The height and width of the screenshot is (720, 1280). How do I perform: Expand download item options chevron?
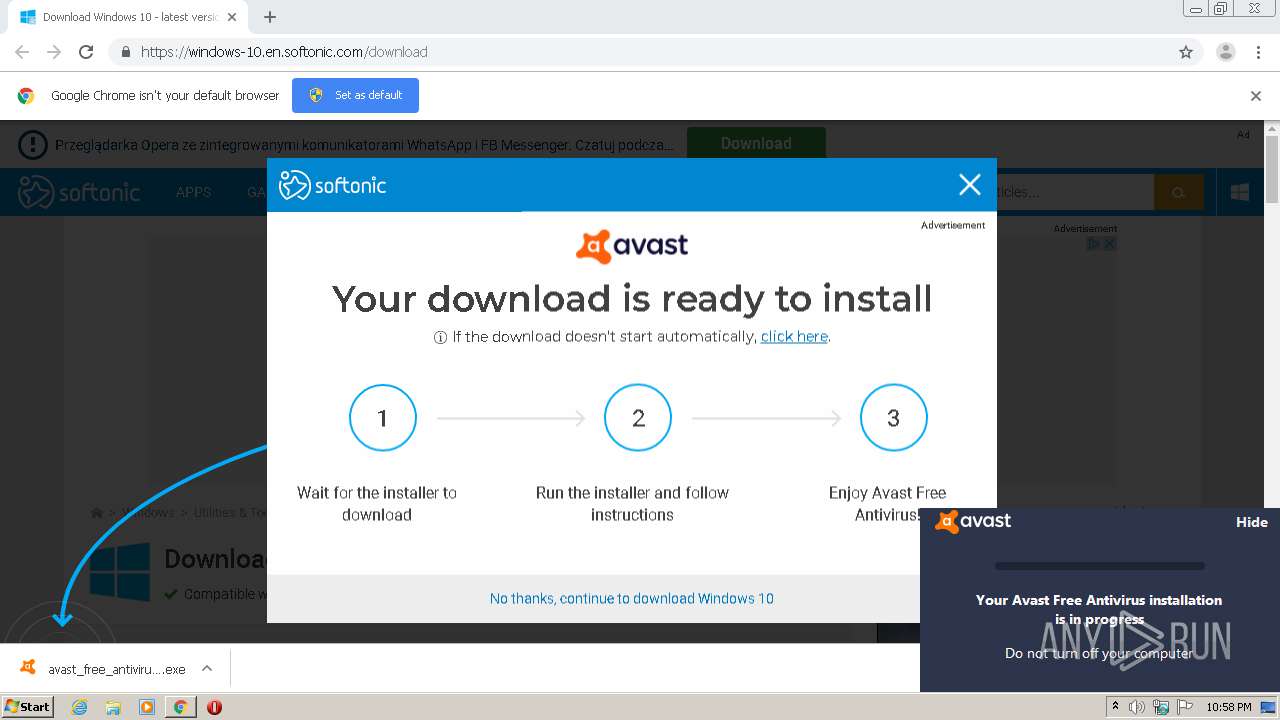207,668
